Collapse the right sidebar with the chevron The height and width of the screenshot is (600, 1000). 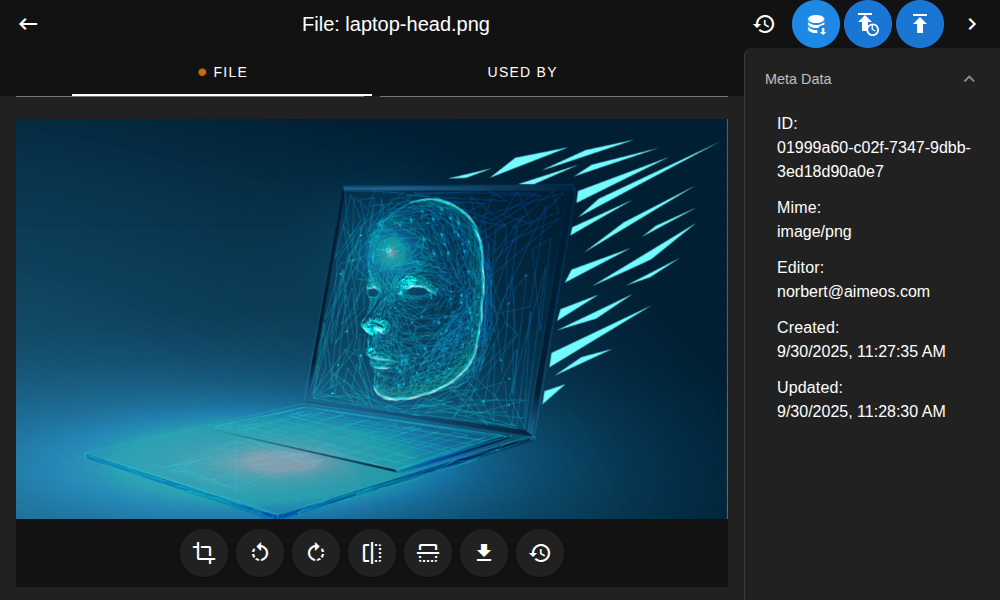(x=972, y=23)
